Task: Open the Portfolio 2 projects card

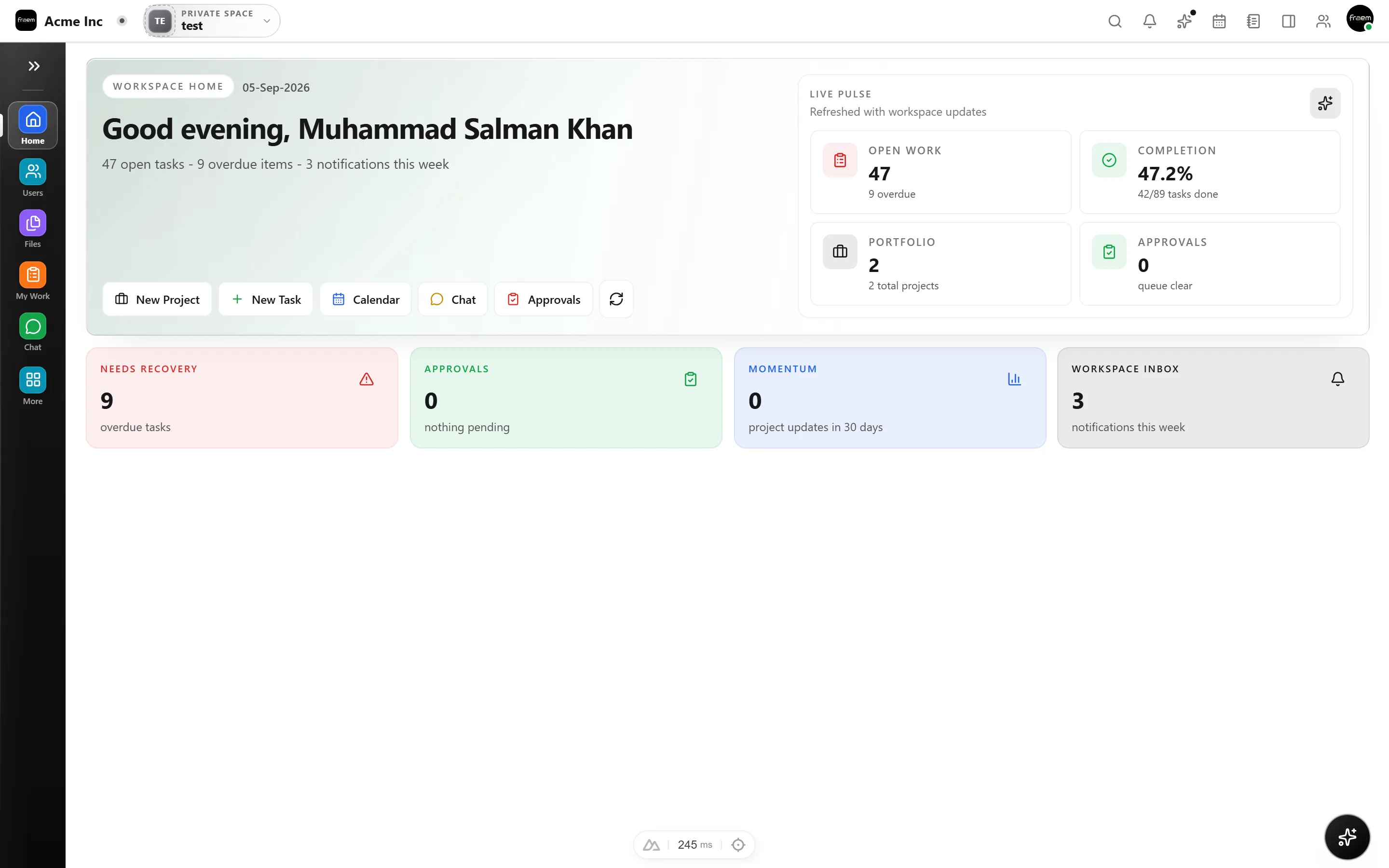Action: click(x=941, y=263)
